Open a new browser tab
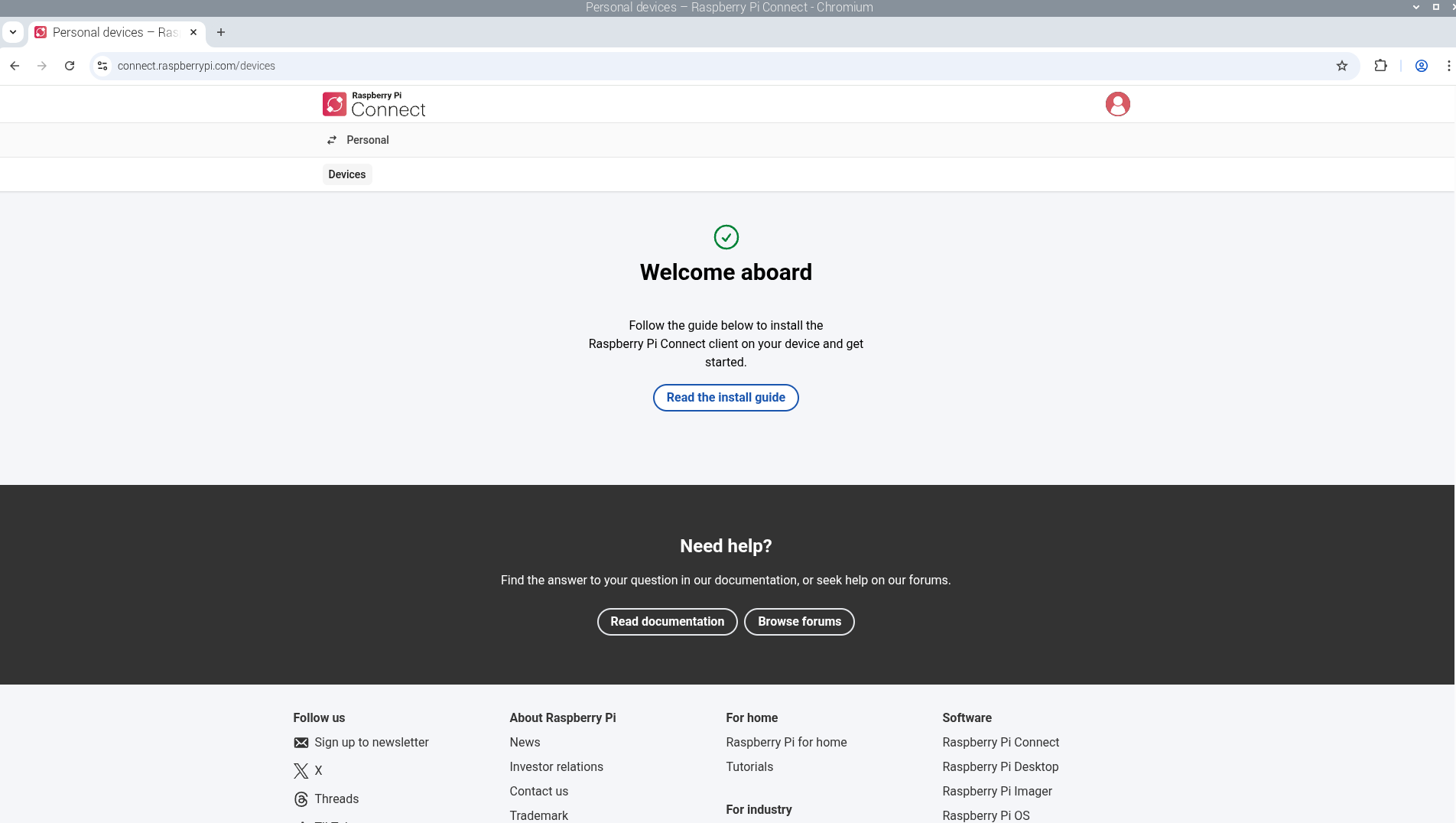This screenshot has width=1456, height=823. click(221, 32)
